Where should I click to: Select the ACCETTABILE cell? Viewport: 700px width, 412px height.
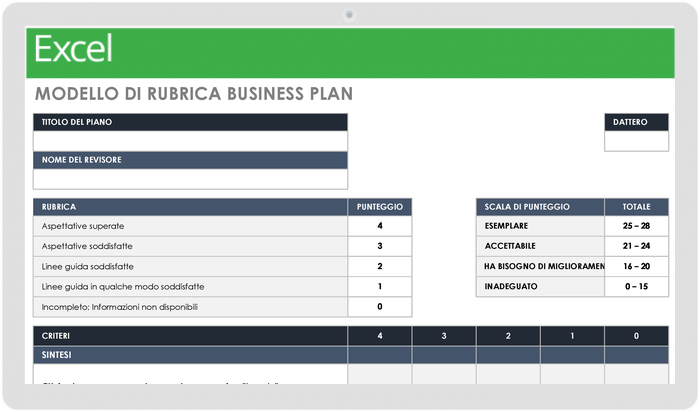540,246
